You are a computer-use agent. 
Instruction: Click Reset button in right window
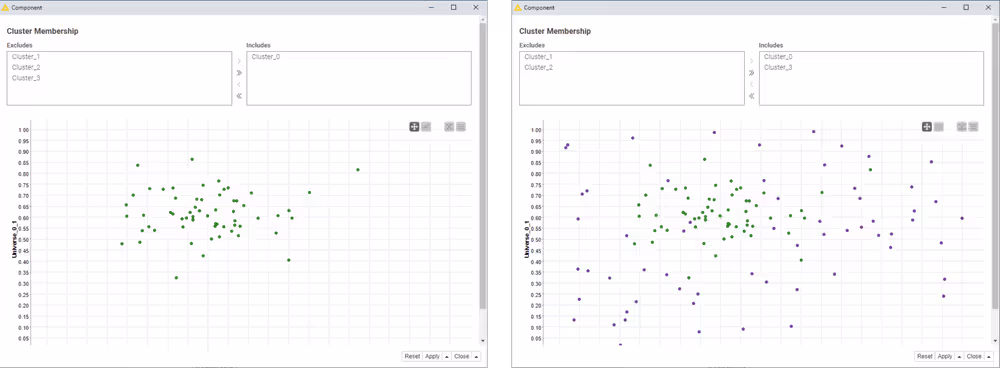pos(925,357)
